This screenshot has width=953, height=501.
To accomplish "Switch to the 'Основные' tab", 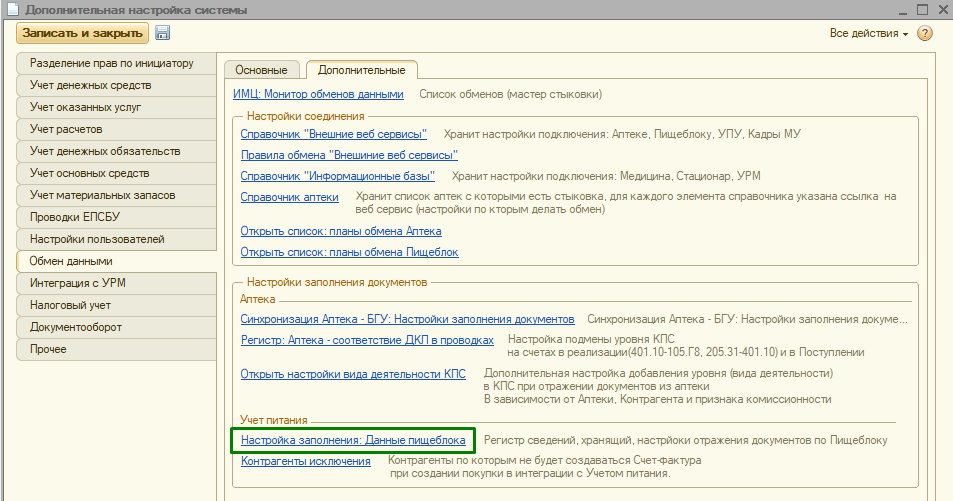I will (261, 70).
